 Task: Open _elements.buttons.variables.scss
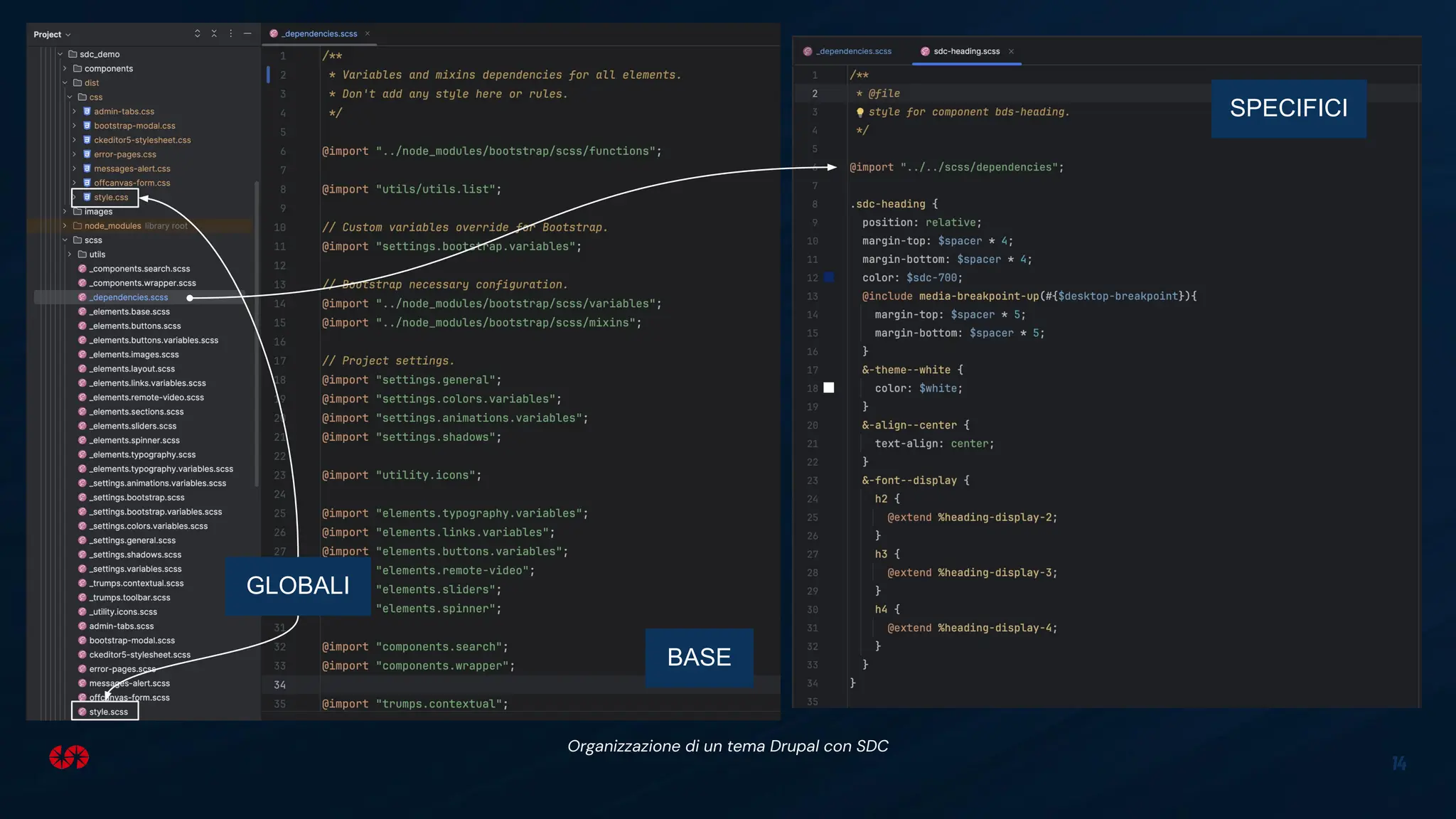point(154,340)
